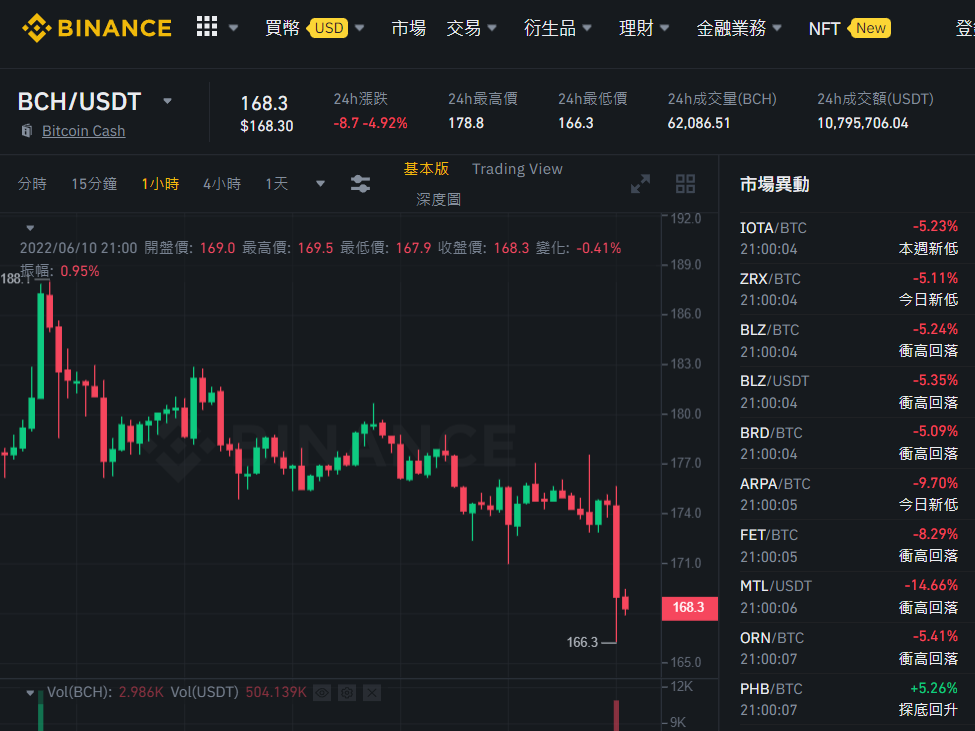
Task: Remove the volume indicator with X
Action: pos(372,692)
